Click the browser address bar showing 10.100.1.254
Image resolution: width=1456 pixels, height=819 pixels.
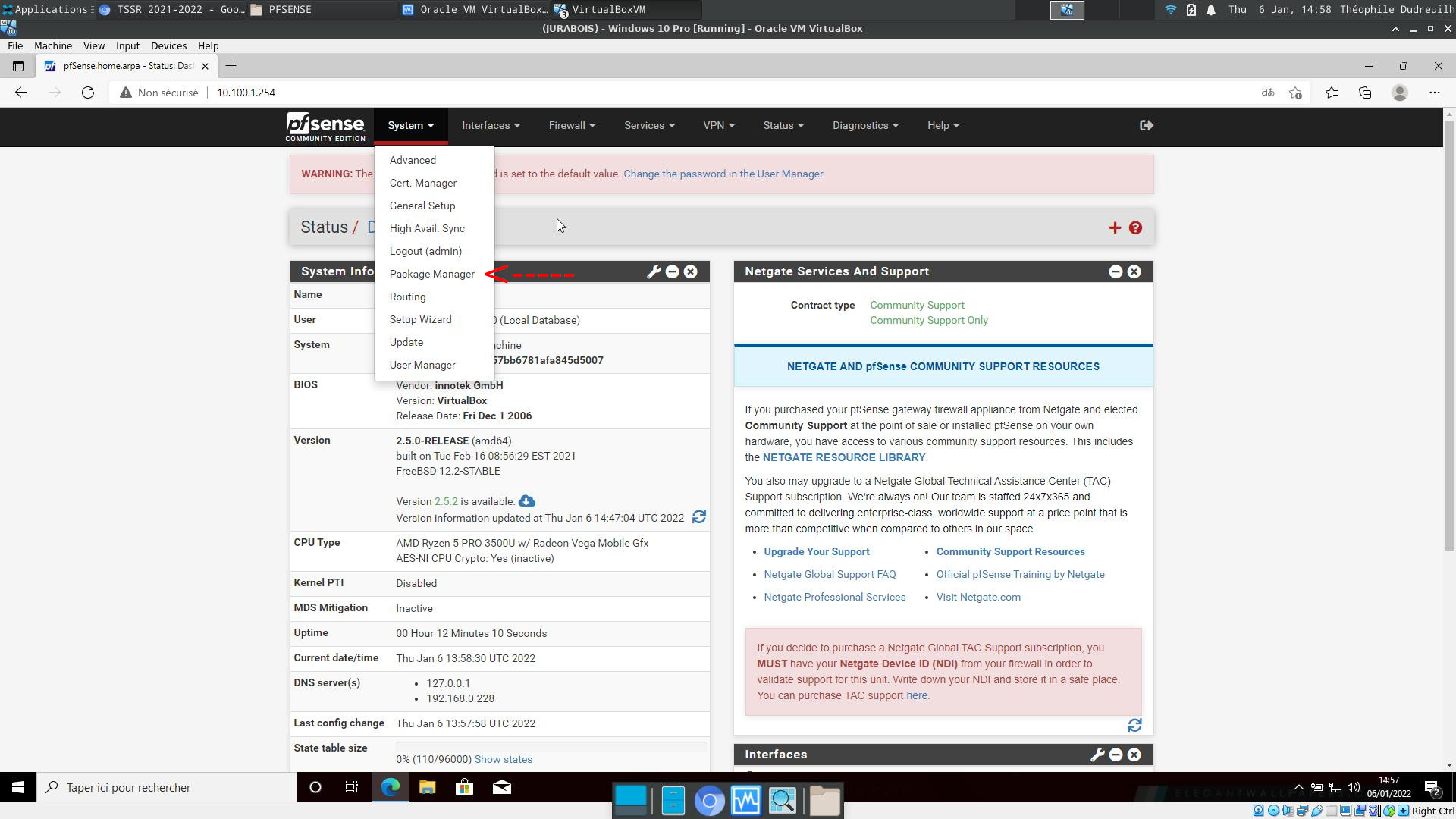pos(246,93)
